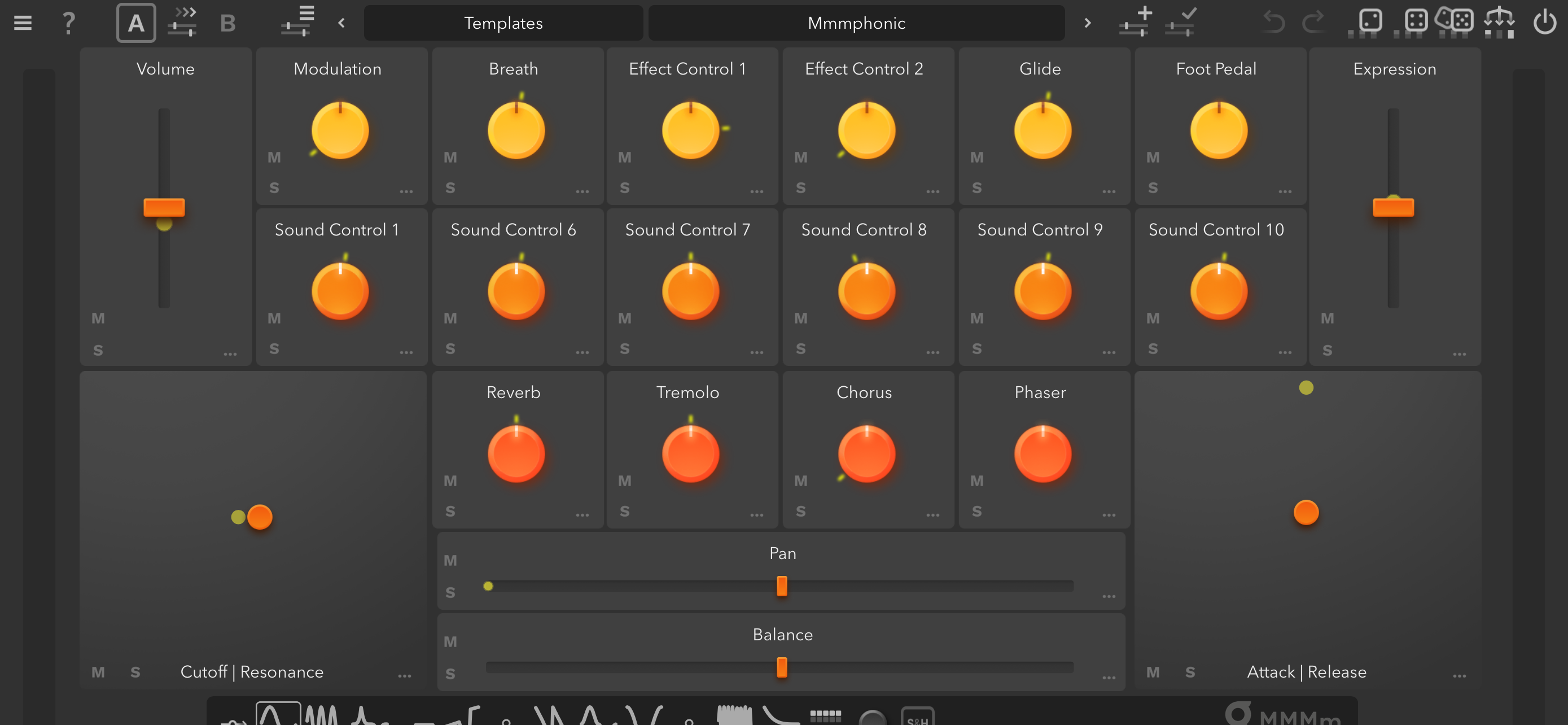The image size is (1568, 725).
Task: Select the hand-shaped icon in bottom bar
Action: (734, 715)
